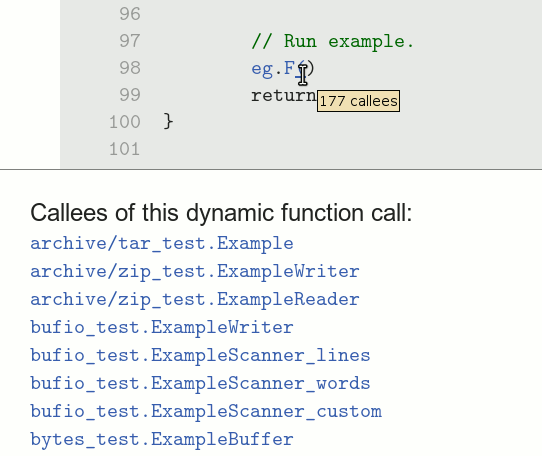Click the eg identifier on line 98
Viewport: 542px width, 456px height.
point(262,69)
